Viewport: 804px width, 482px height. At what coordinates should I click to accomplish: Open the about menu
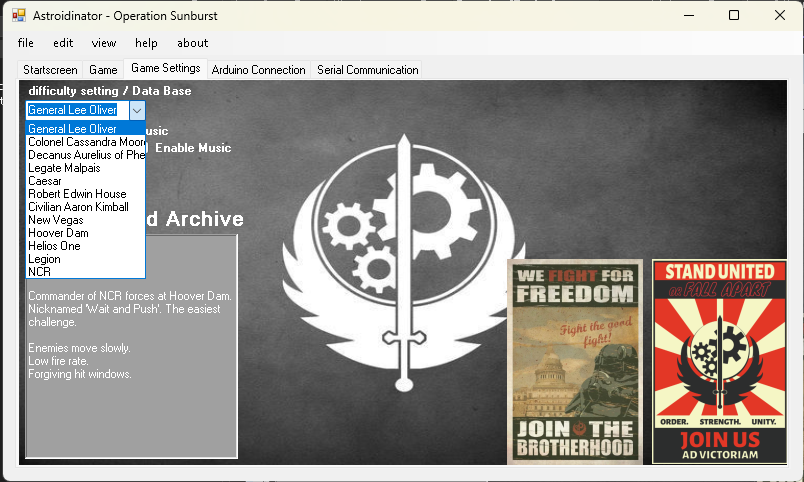pyautogui.click(x=192, y=43)
